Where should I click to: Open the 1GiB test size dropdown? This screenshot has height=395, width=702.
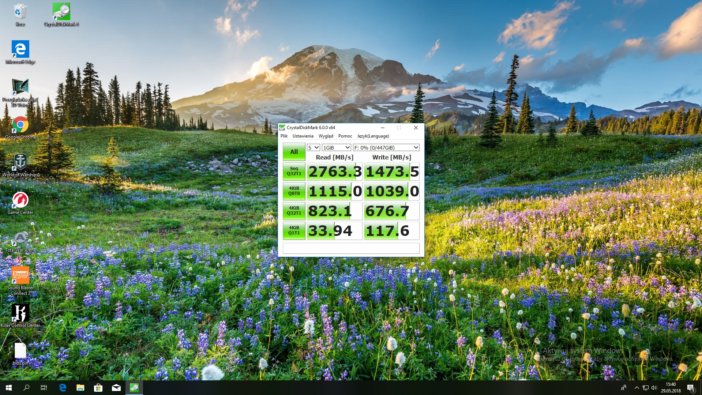point(336,147)
